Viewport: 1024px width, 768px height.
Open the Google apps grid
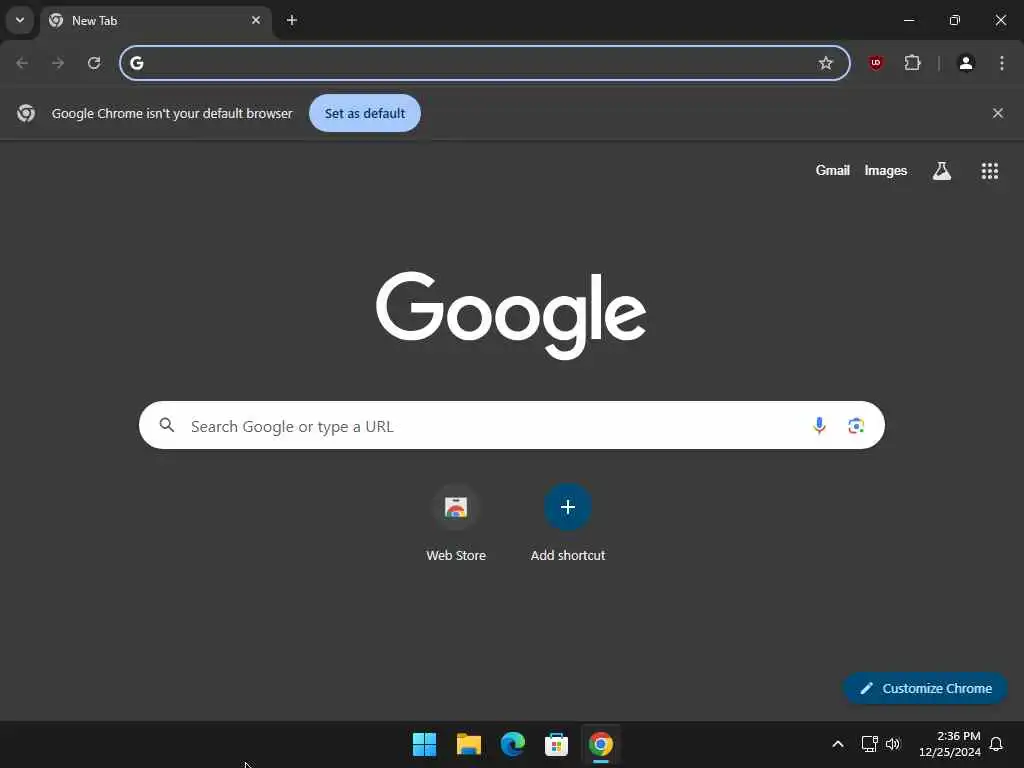(989, 170)
